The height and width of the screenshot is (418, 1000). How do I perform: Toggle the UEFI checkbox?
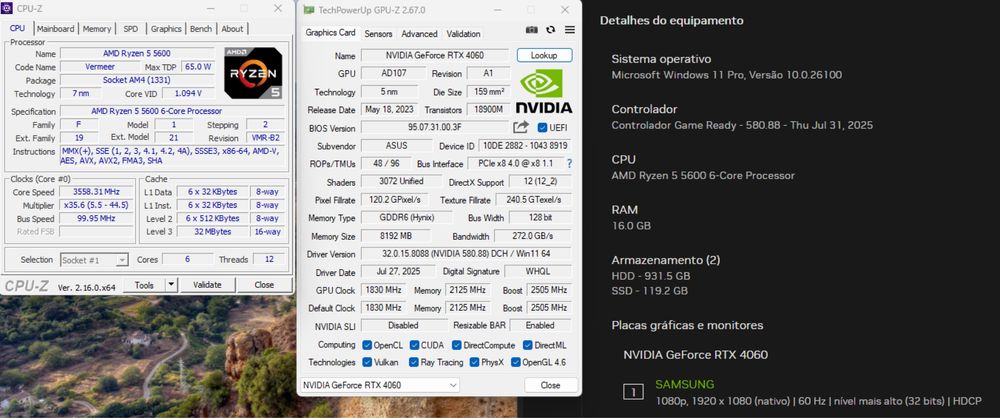pyautogui.click(x=542, y=128)
